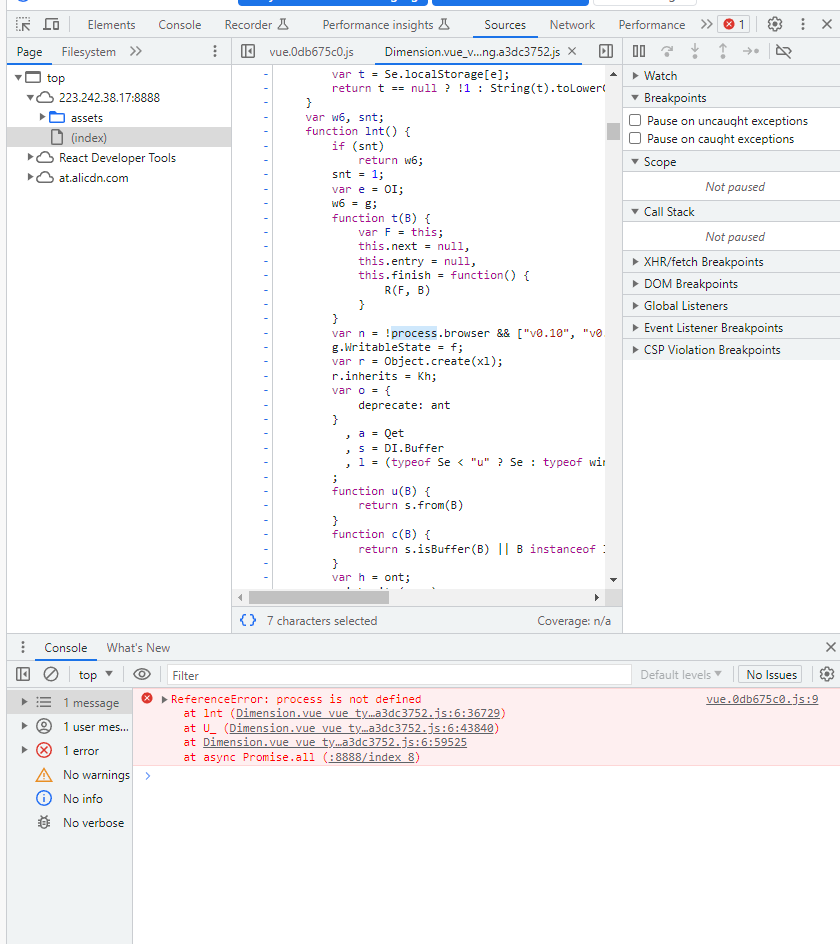Toggle pretty print braces icon
This screenshot has height=944, width=840.
click(248, 620)
